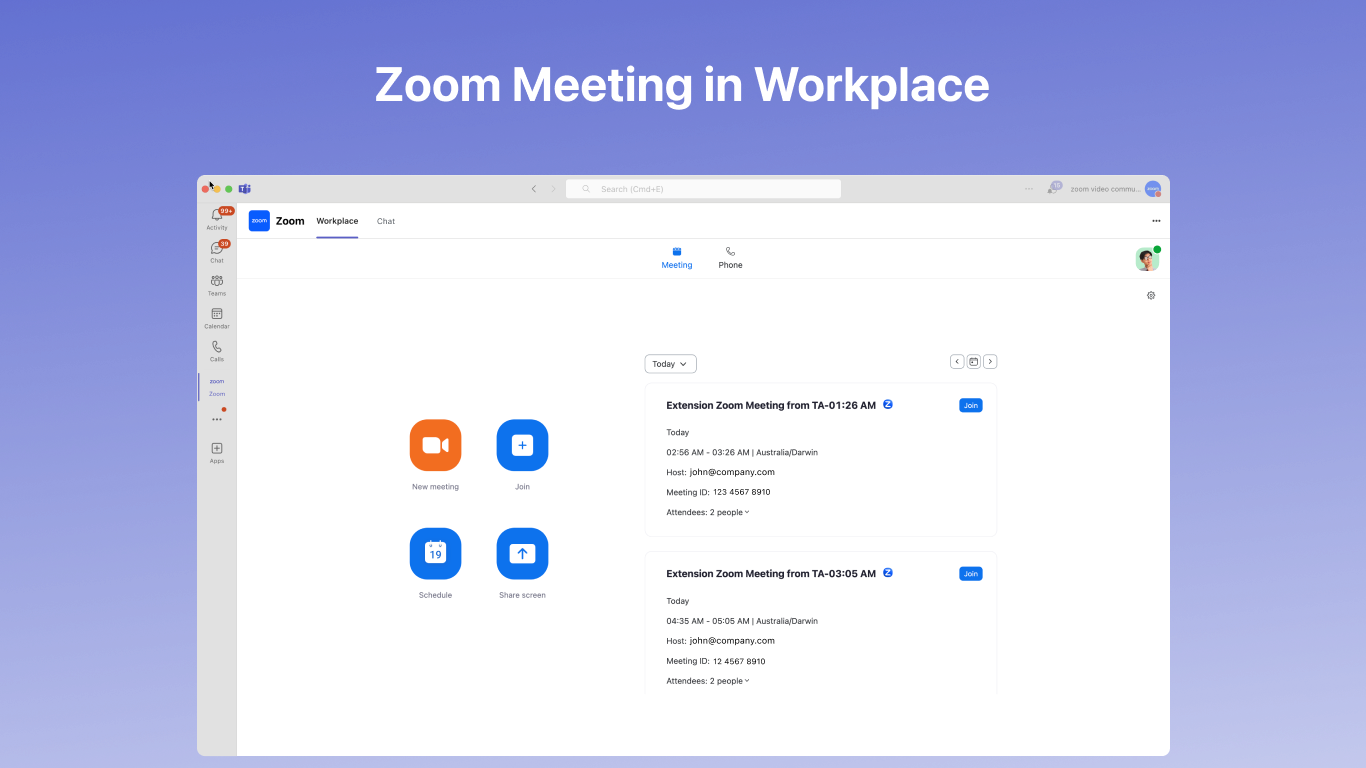Screen dimensions: 1366x768
Task: Open Teams section in the sidebar
Action: coord(217,285)
